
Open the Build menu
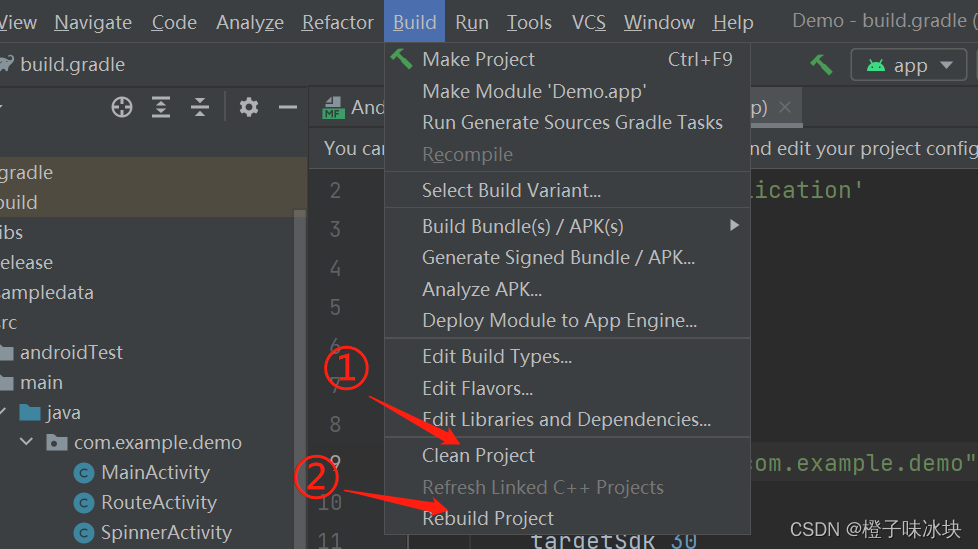415,22
